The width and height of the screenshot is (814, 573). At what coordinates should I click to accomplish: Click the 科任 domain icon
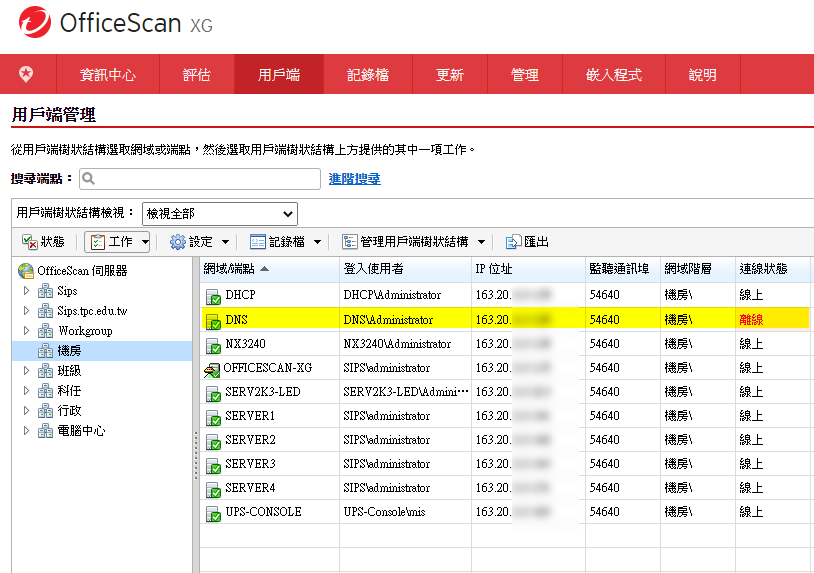[x=46, y=391]
